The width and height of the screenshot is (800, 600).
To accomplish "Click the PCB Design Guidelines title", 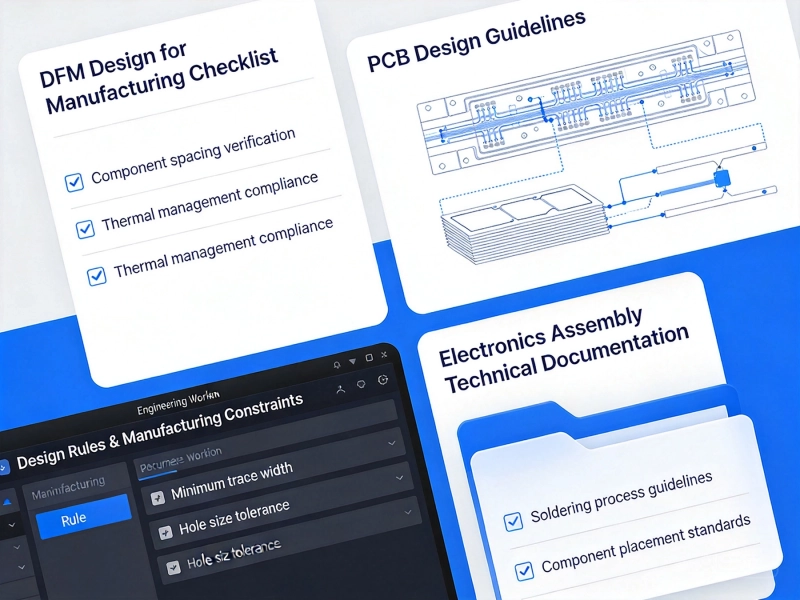I will pyautogui.click(x=476, y=42).
